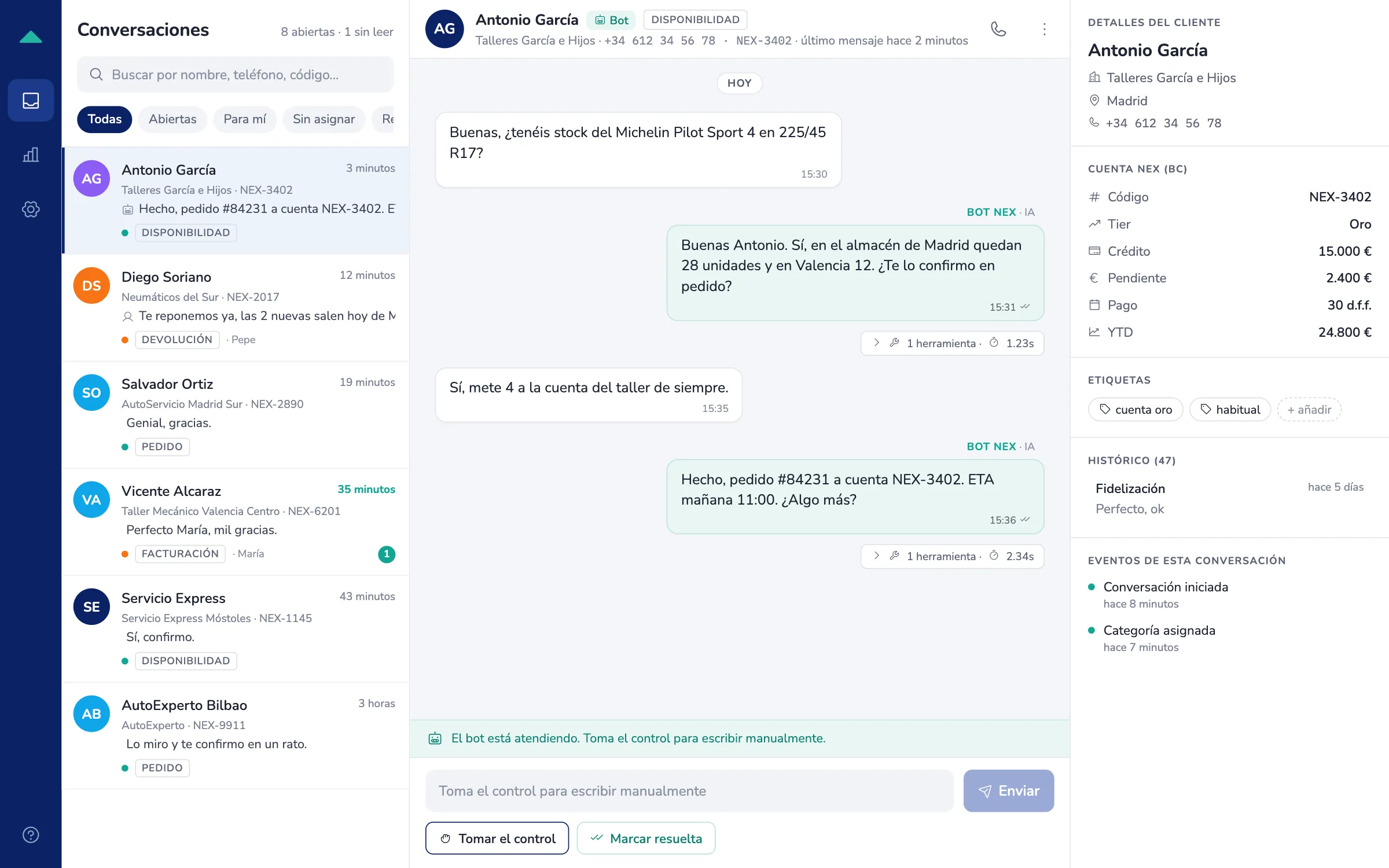Click the location pin icon beside Madrid

point(1094,101)
